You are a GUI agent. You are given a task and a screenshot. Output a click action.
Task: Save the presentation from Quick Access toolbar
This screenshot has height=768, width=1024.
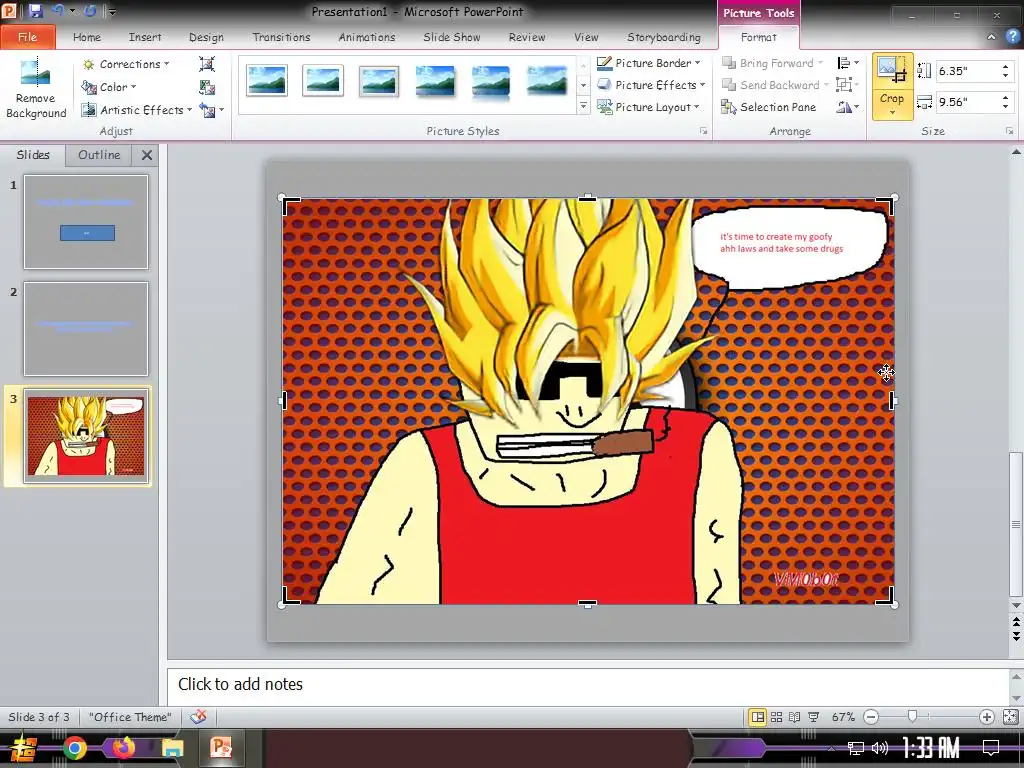click(35, 10)
